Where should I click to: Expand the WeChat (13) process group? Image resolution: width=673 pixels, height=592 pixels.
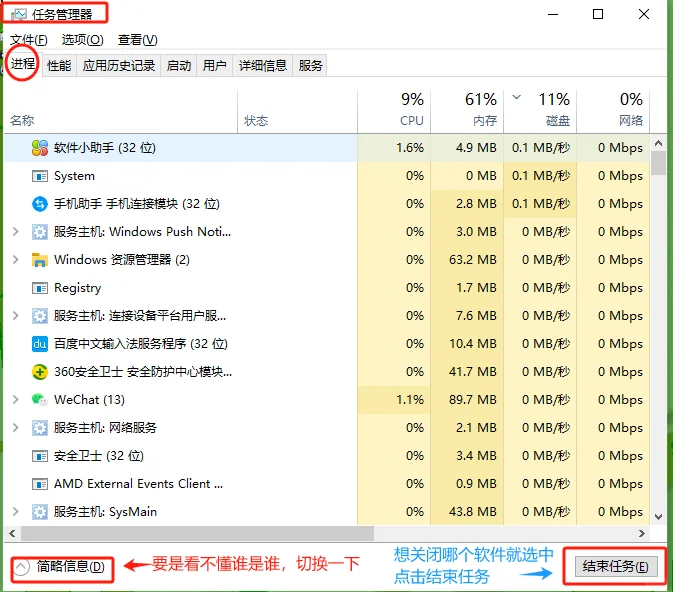click(x=16, y=400)
